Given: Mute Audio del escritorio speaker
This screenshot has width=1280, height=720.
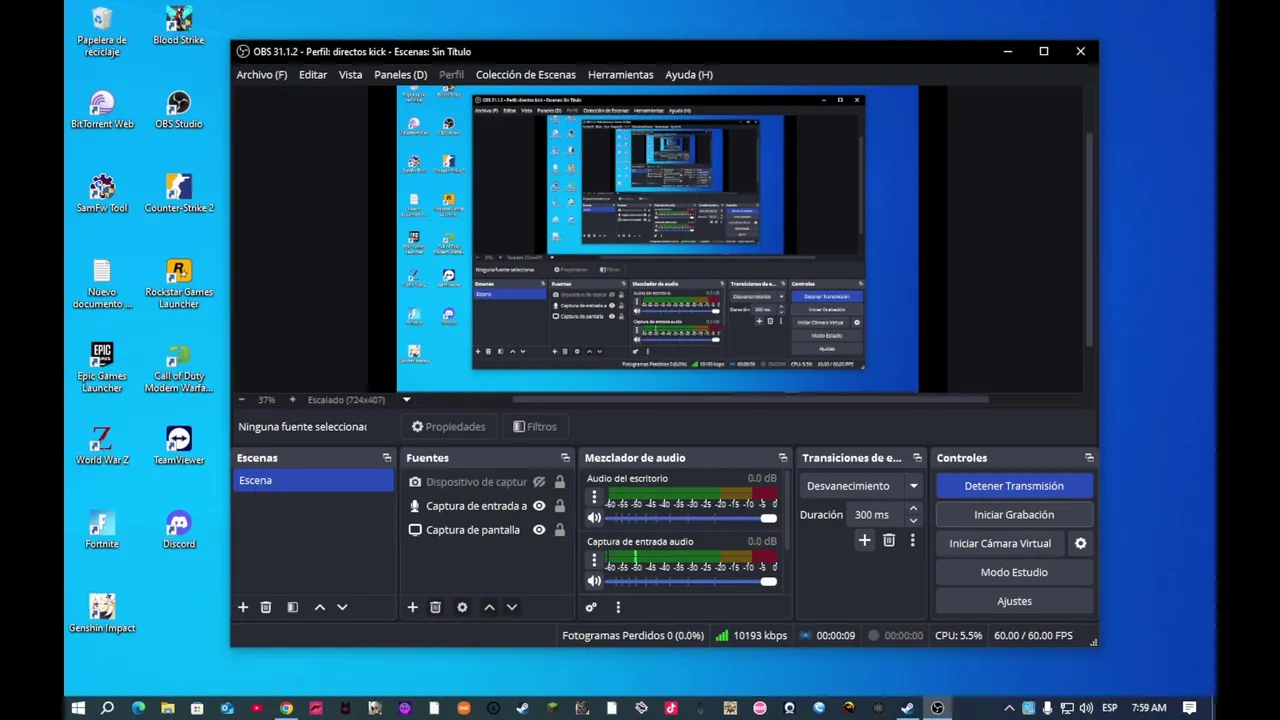Looking at the screenshot, I should pos(594,518).
